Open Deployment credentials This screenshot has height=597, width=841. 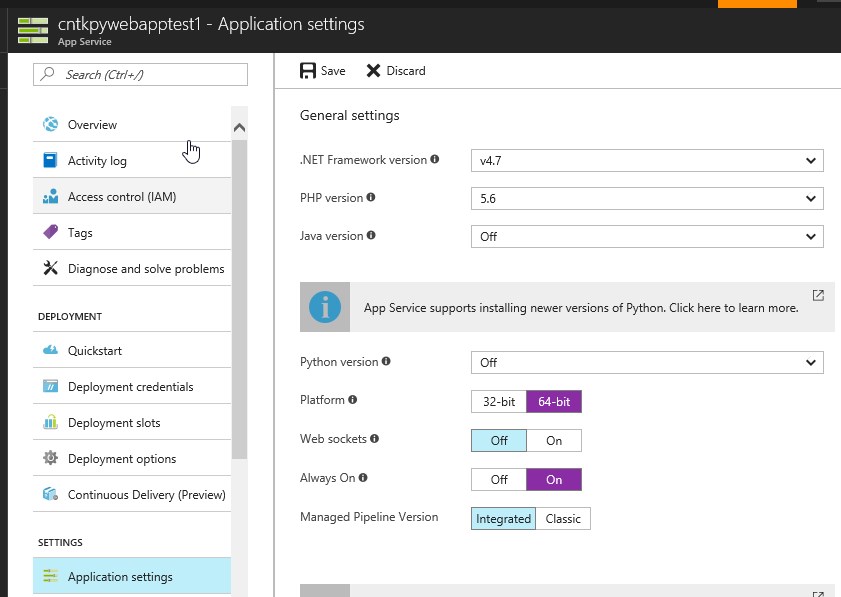[x=132, y=386]
